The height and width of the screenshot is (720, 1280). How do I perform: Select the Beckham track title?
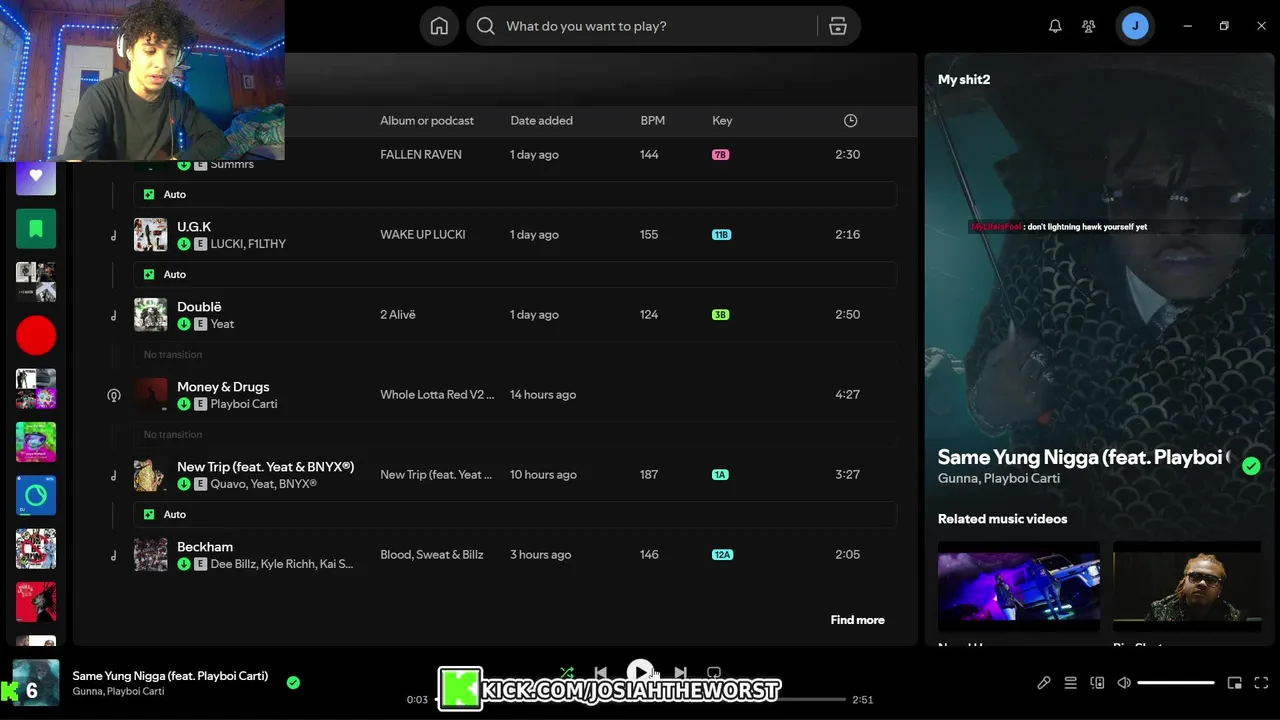pyautogui.click(x=205, y=547)
